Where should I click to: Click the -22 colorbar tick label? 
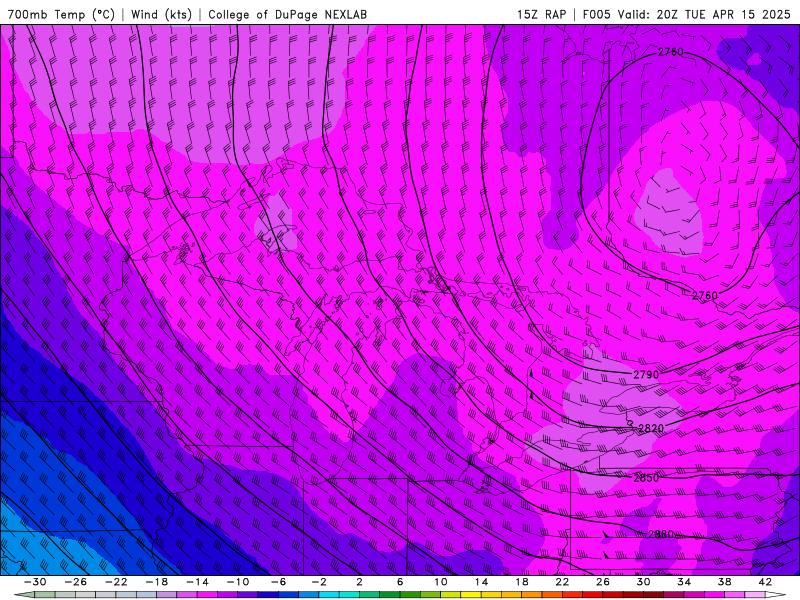click(116, 582)
